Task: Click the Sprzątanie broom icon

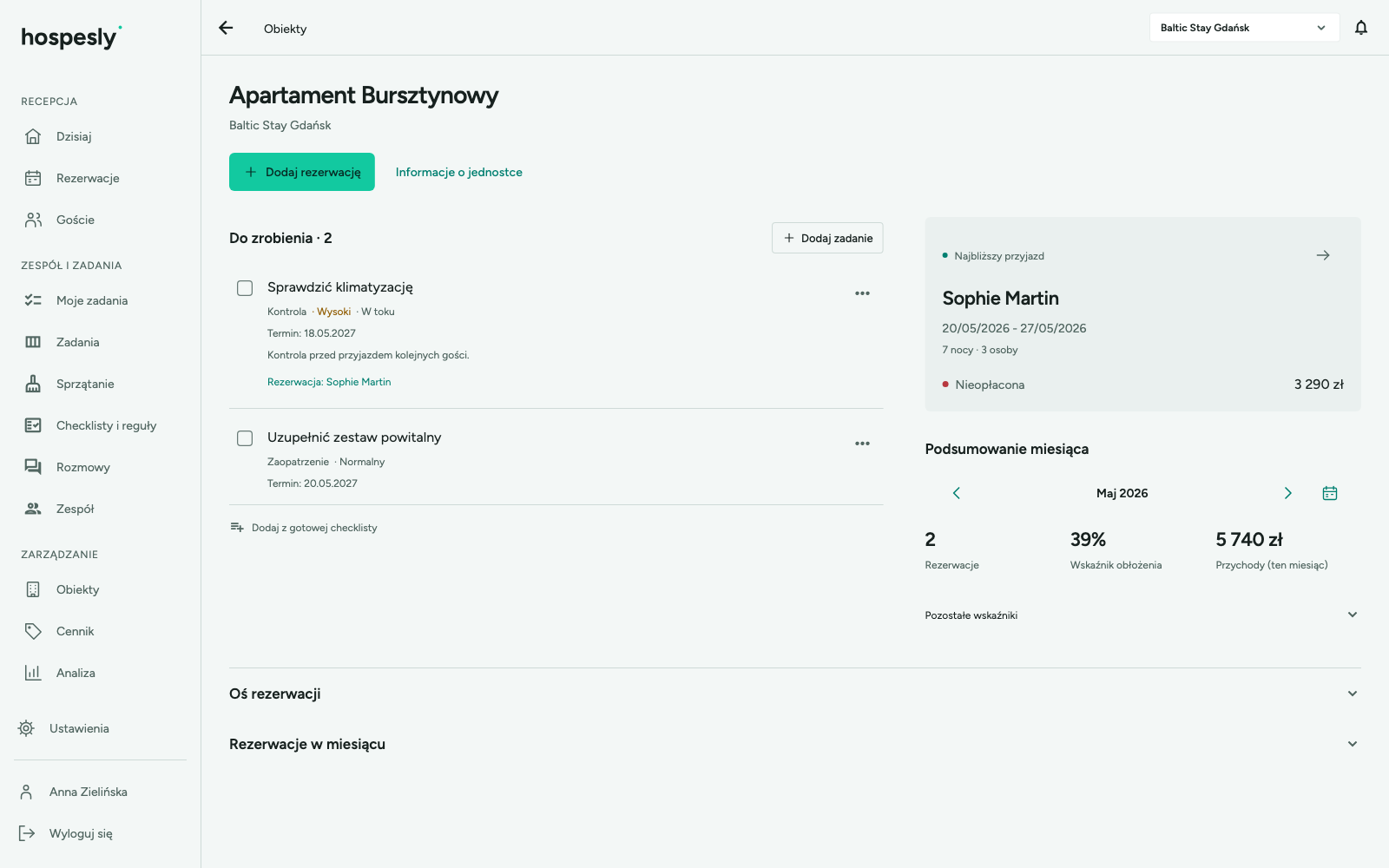Action: point(33,384)
